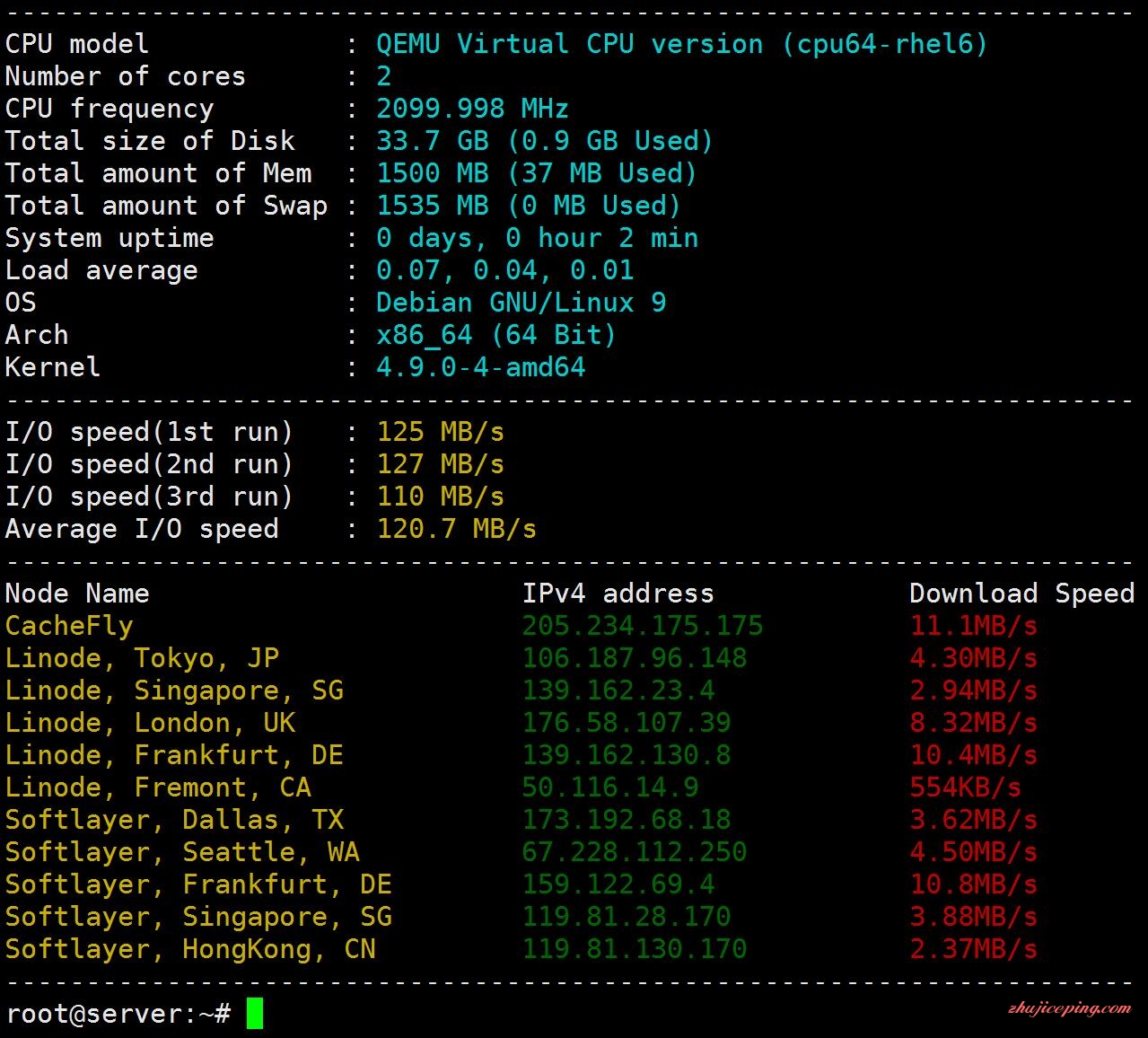This screenshot has width=1148, height=1038.
Task: Click the Softlayer, HongKong, CN row
Action: 521,948
